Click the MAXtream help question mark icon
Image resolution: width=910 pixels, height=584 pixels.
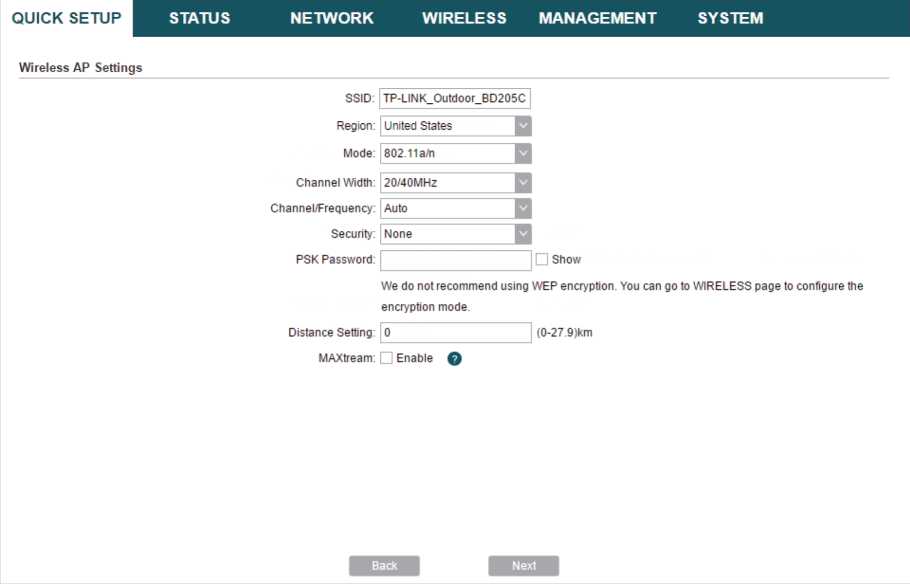[454, 359]
